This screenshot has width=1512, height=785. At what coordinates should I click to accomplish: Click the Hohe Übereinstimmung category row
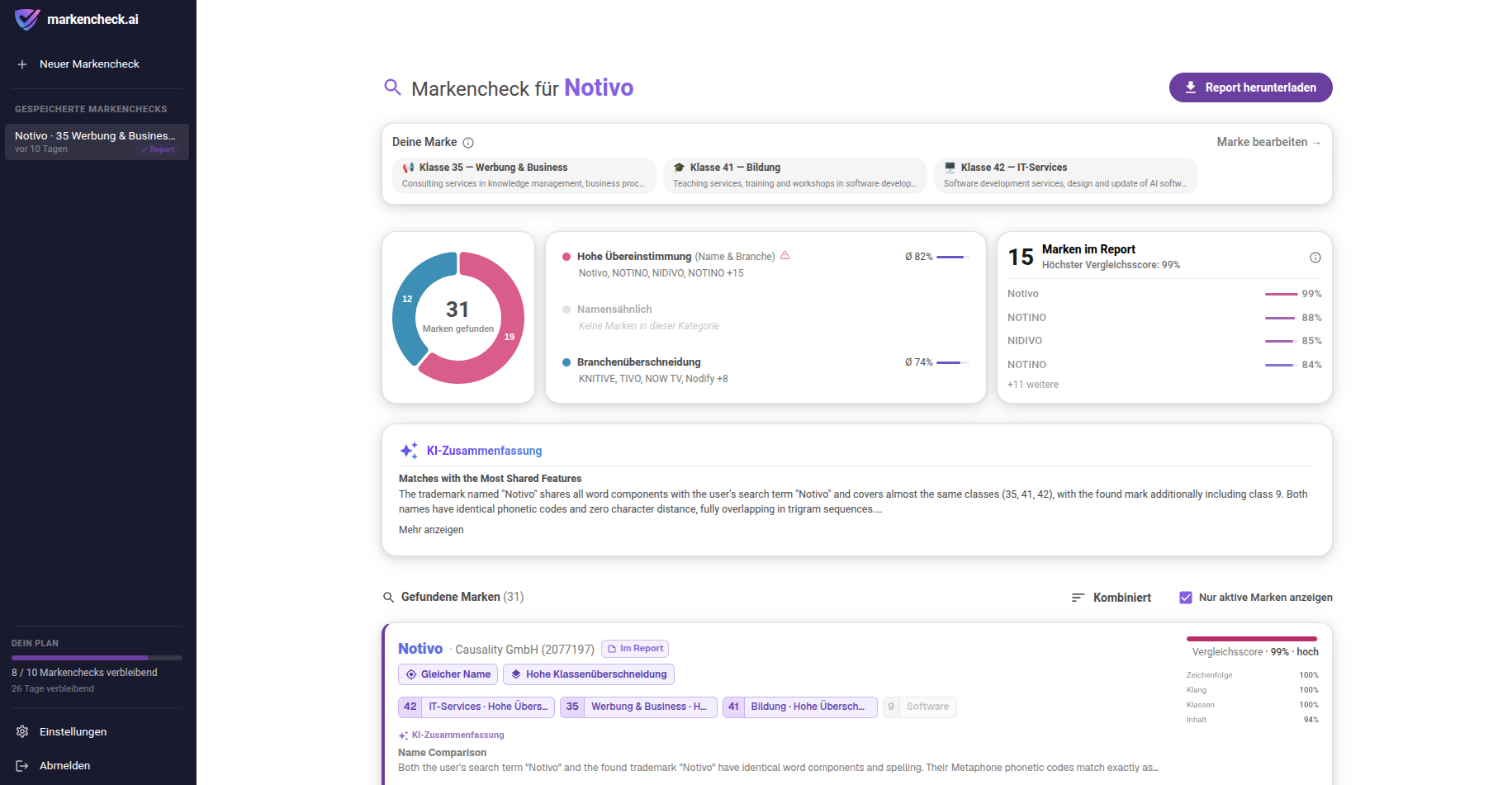(x=765, y=264)
